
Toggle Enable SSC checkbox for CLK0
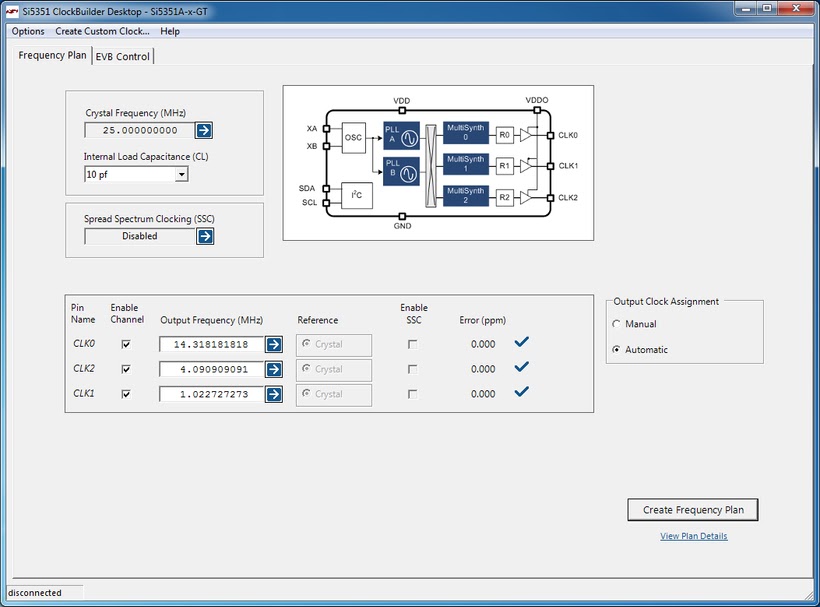click(x=413, y=345)
